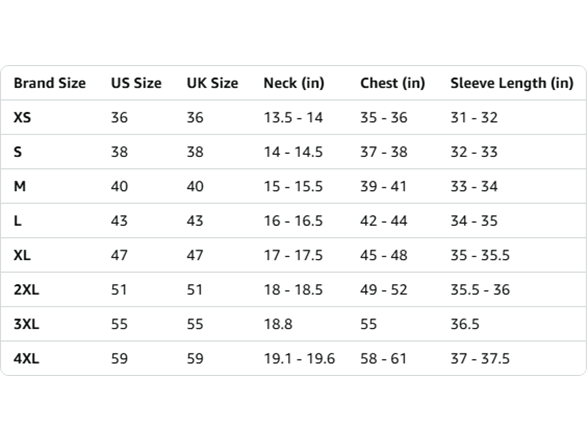Click sleeve length value 36.5
588x441 pixels.
[x=465, y=324]
